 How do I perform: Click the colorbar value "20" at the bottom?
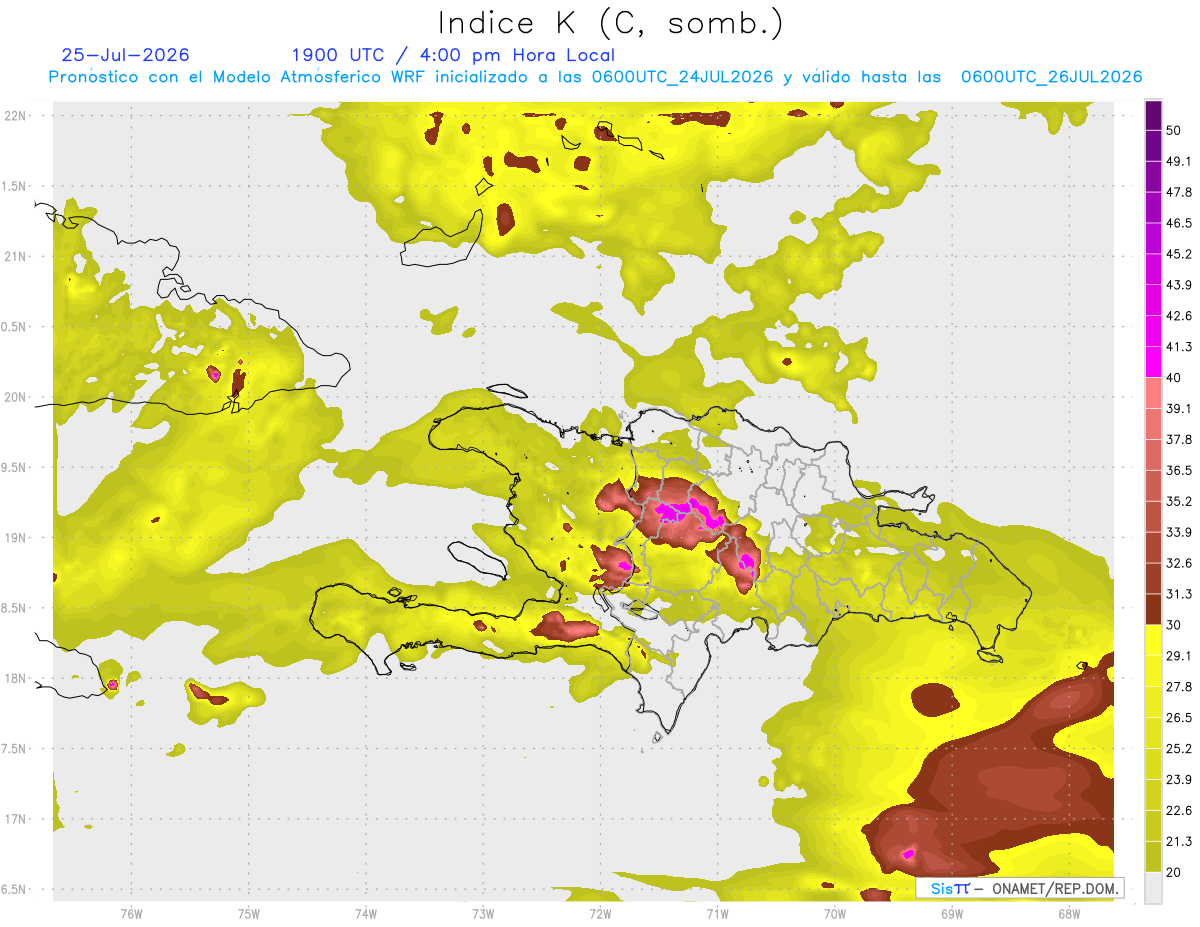(x=1175, y=872)
